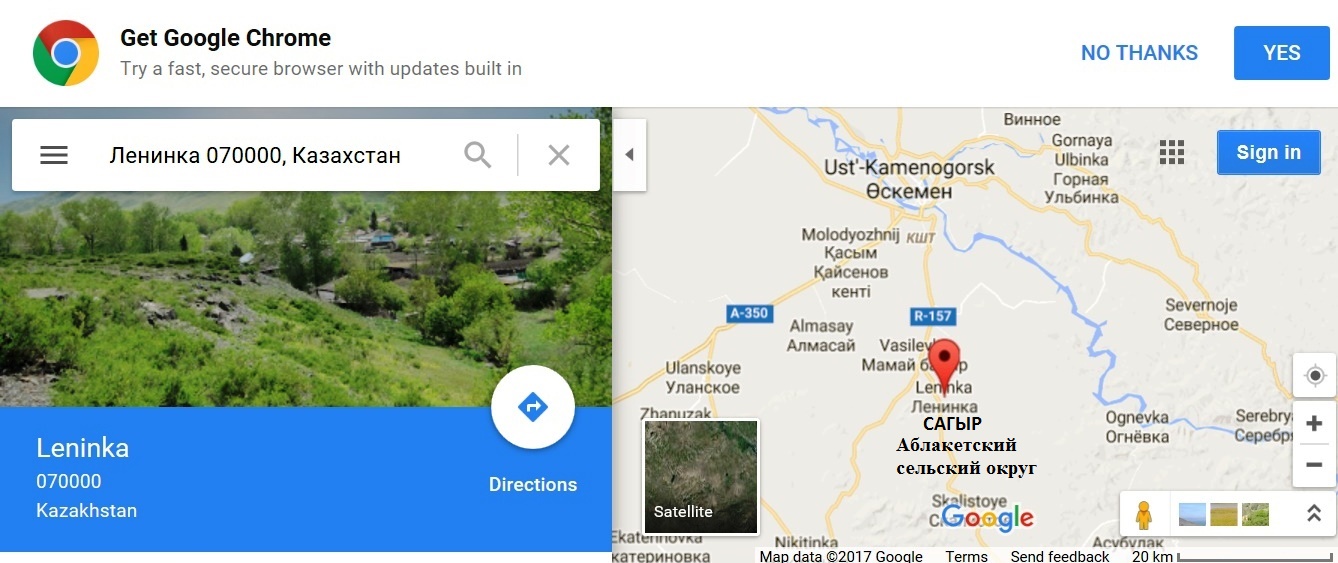This screenshot has height=563, width=1338.
Task: Click the blue Directions arrow icon
Action: click(533, 407)
